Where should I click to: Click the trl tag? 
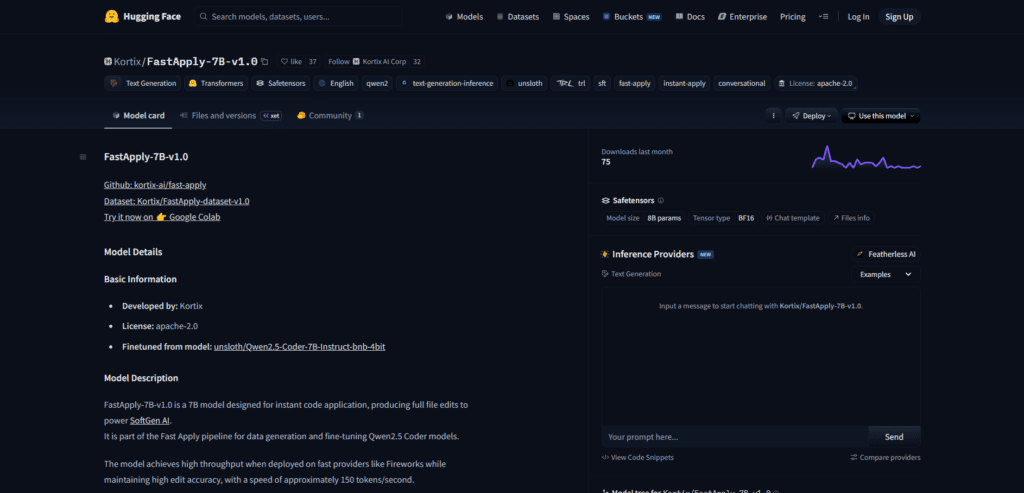[x=571, y=83]
